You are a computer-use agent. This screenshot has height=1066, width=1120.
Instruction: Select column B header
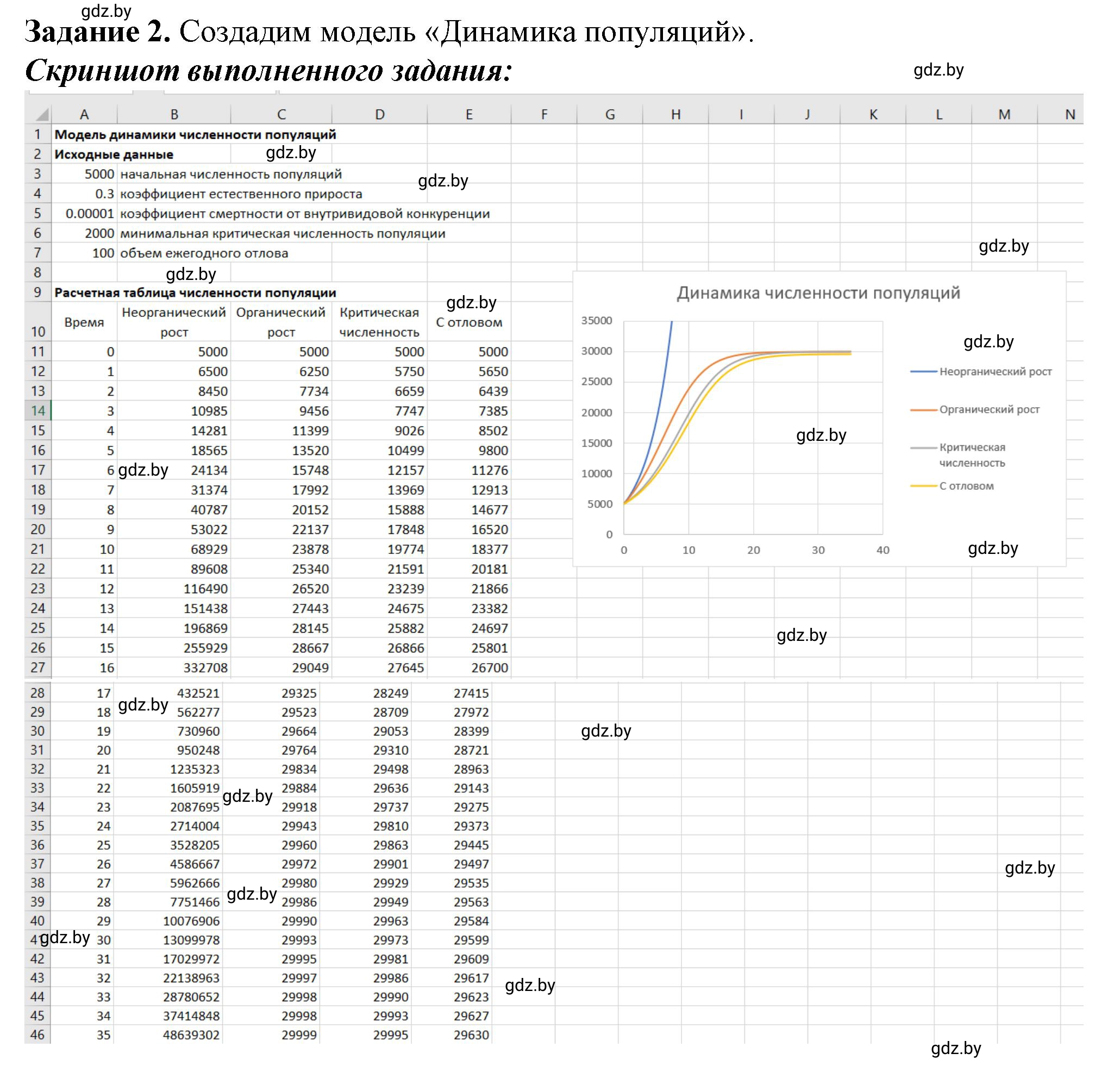[x=174, y=114]
